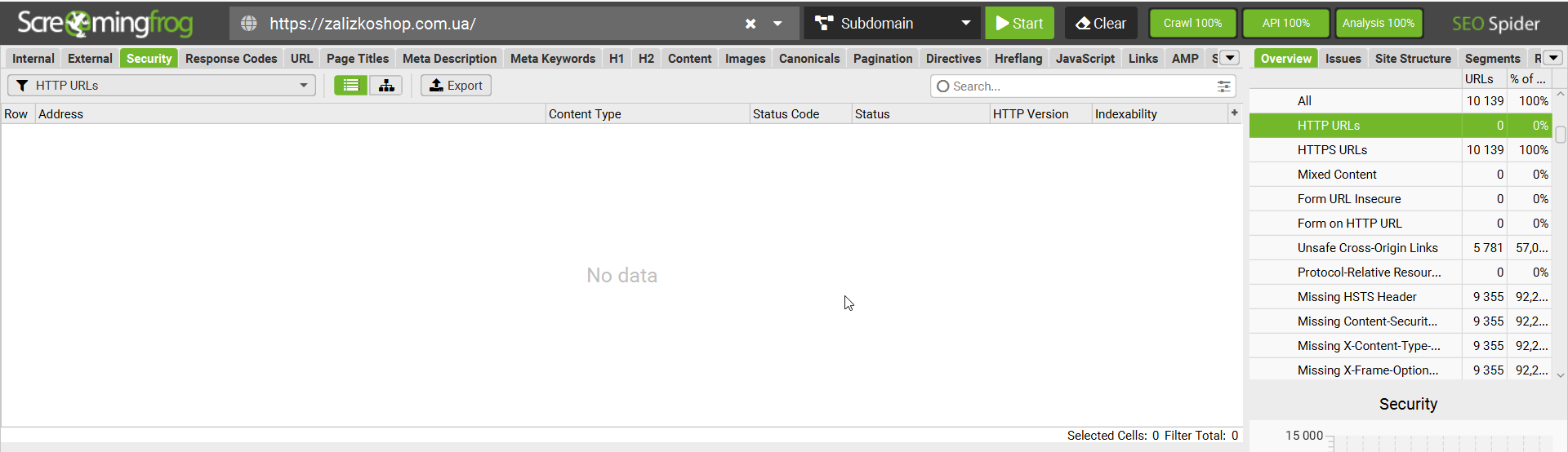The image size is (1568, 452).
Task: Start the crawl
Action: tap(1019, 23)
